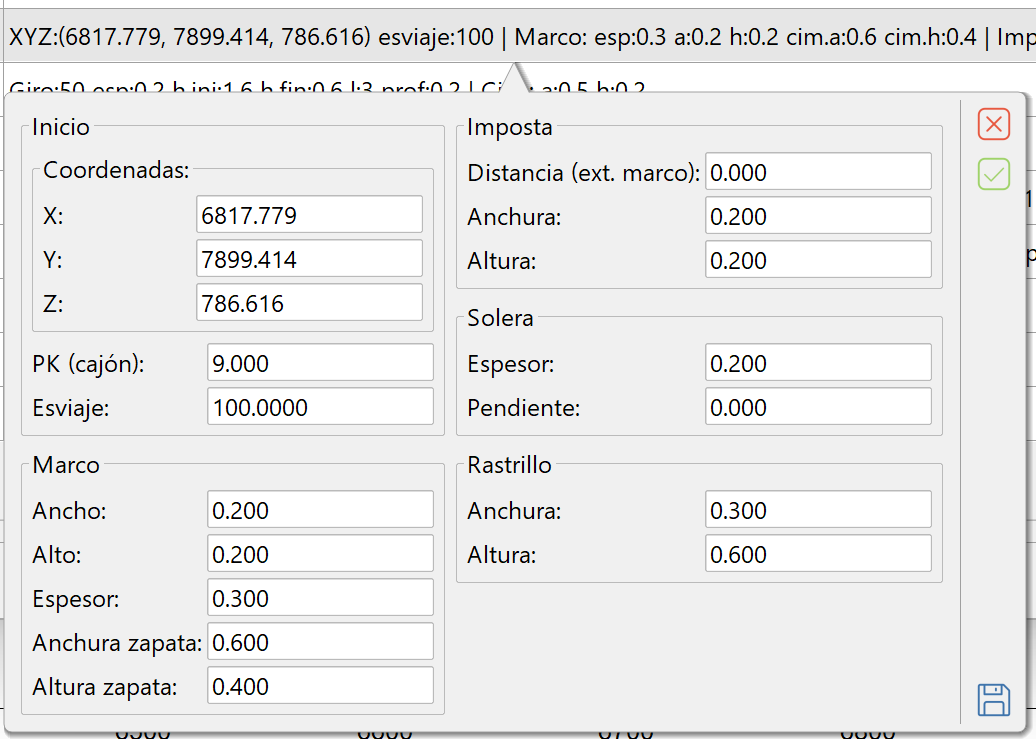
Task: Select the Rastrillo Altura field
Action: tap(818, 554)
